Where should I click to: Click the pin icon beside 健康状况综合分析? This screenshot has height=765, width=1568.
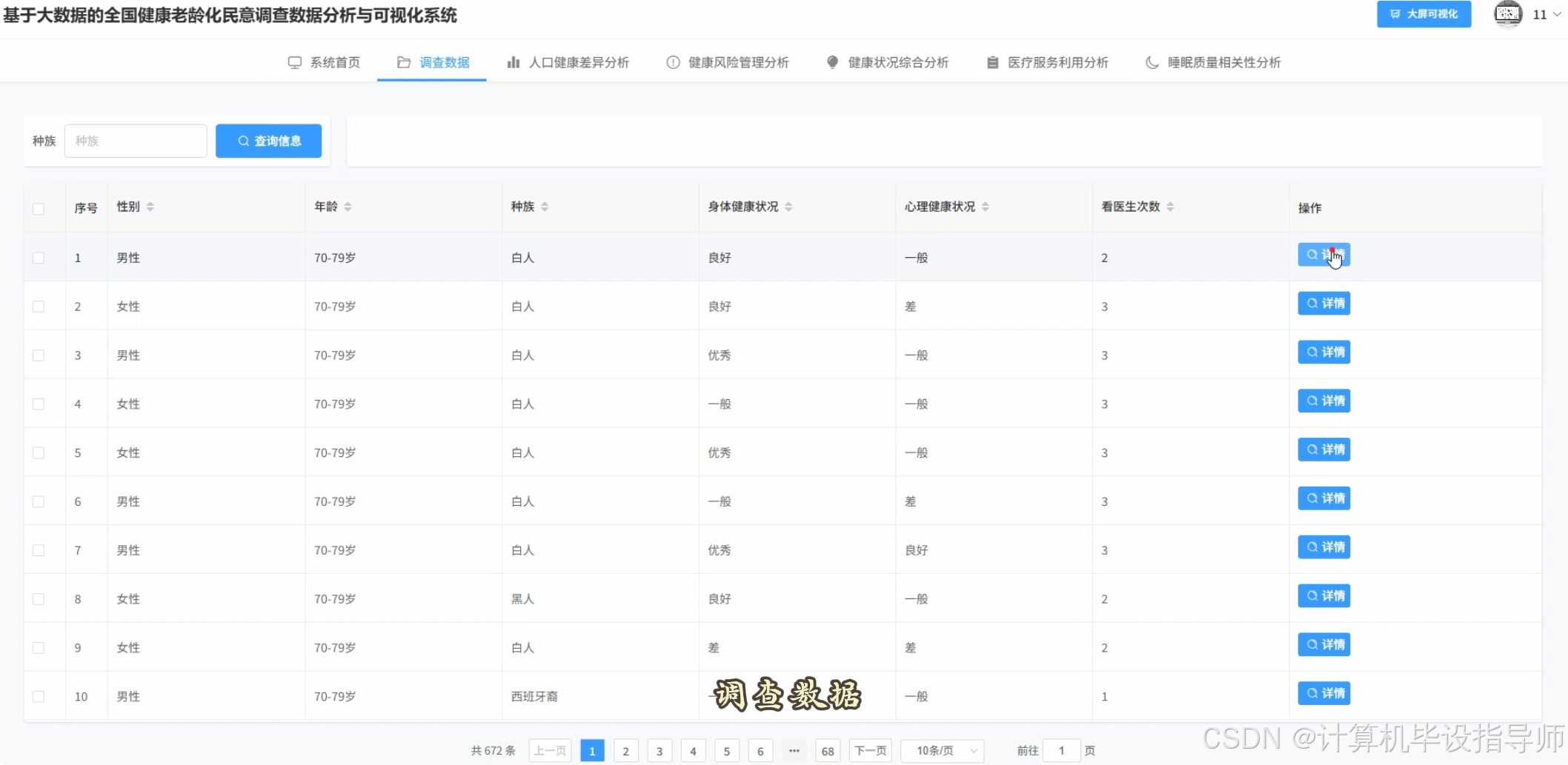click(831, 62)
